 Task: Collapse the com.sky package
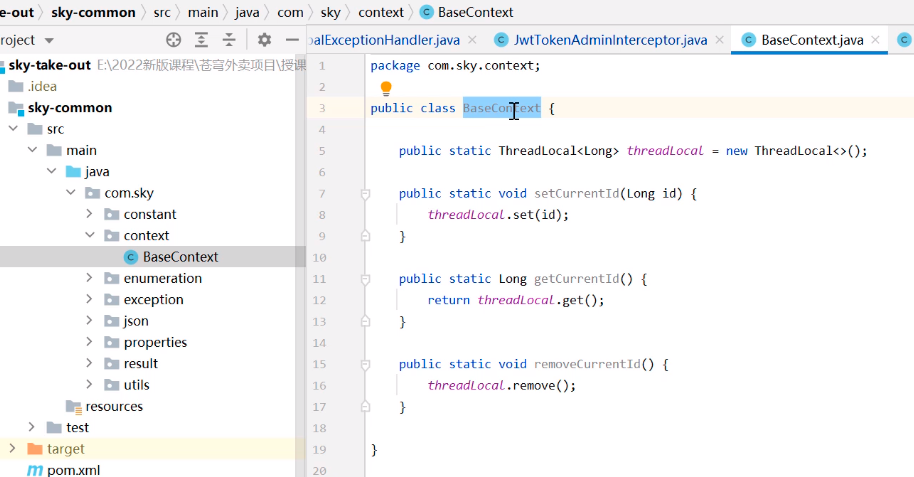pyautogui.click(x=71, y=193)
